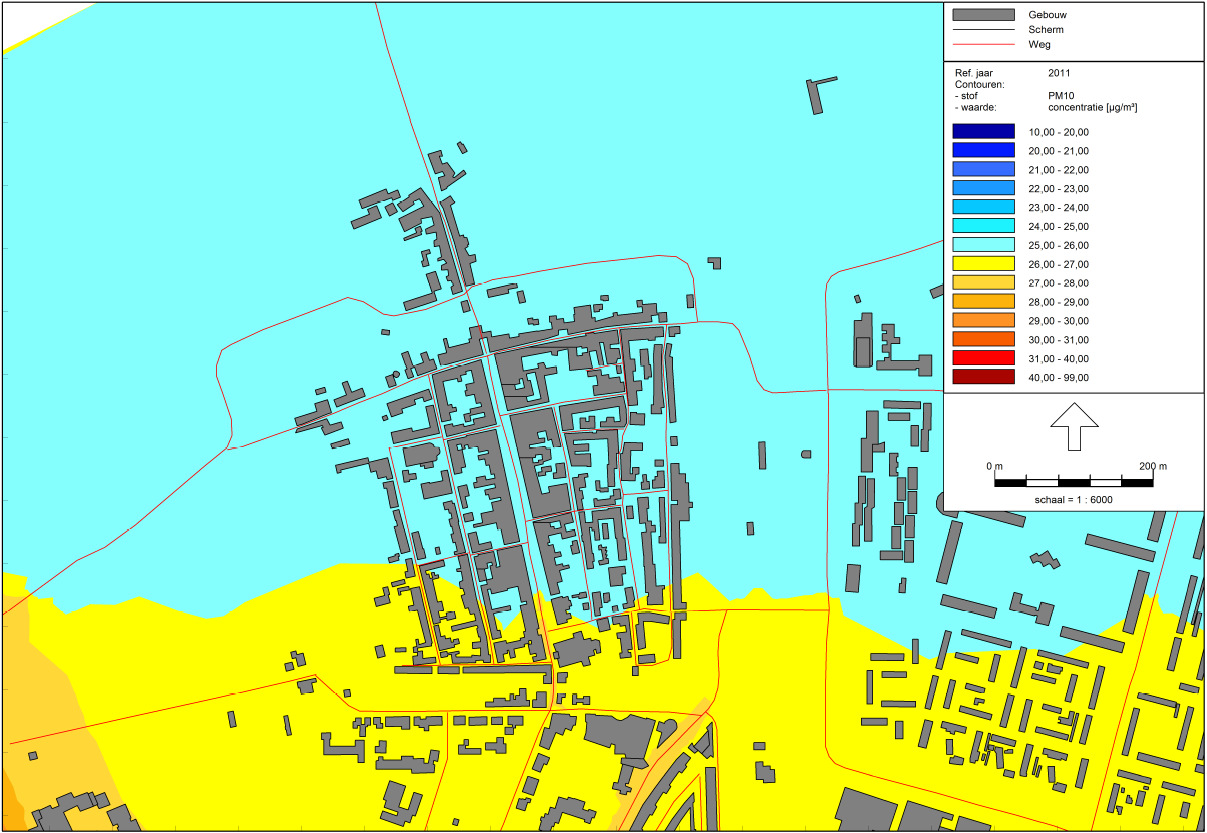Expand the Contouren legend section

pyautogui.click(x=980, y=87)
